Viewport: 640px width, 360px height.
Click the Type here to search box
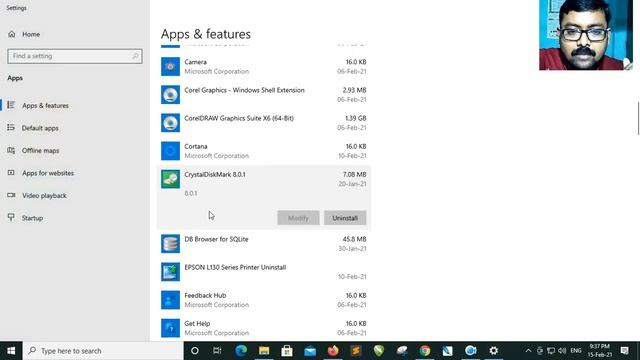(x=103, y=351)
